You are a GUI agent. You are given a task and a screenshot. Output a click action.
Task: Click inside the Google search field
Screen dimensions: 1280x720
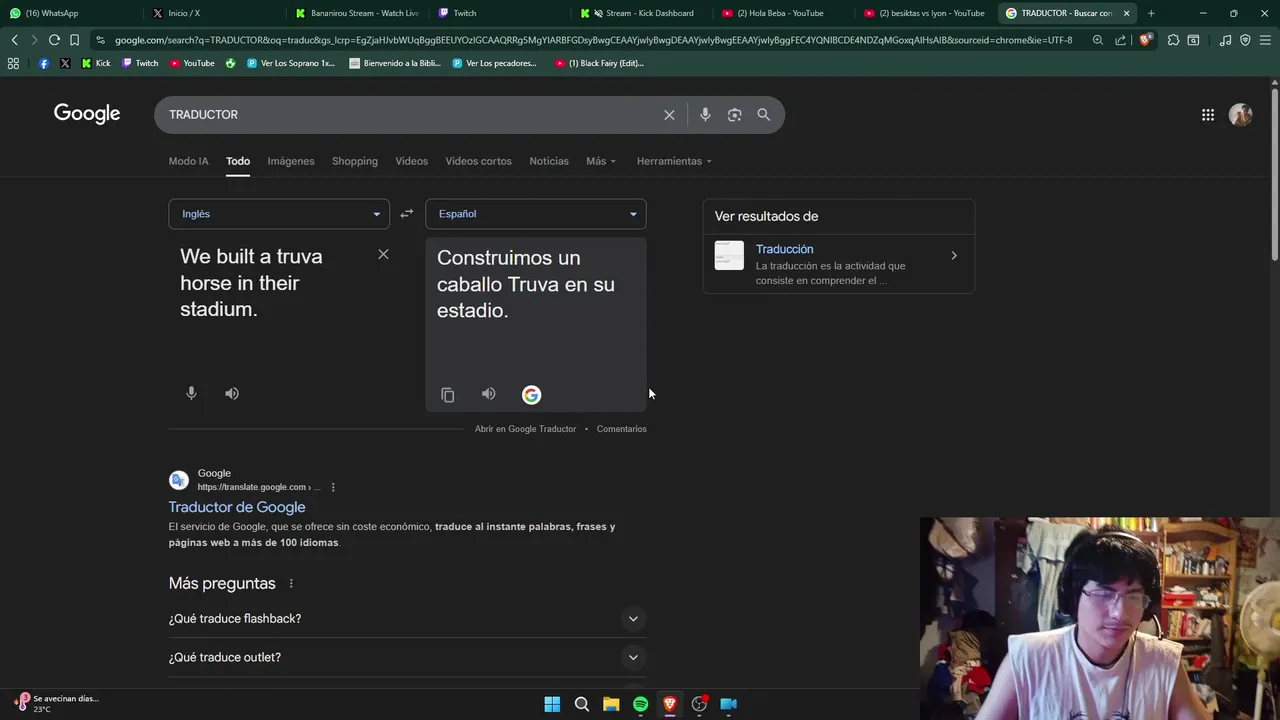(410, 115)
